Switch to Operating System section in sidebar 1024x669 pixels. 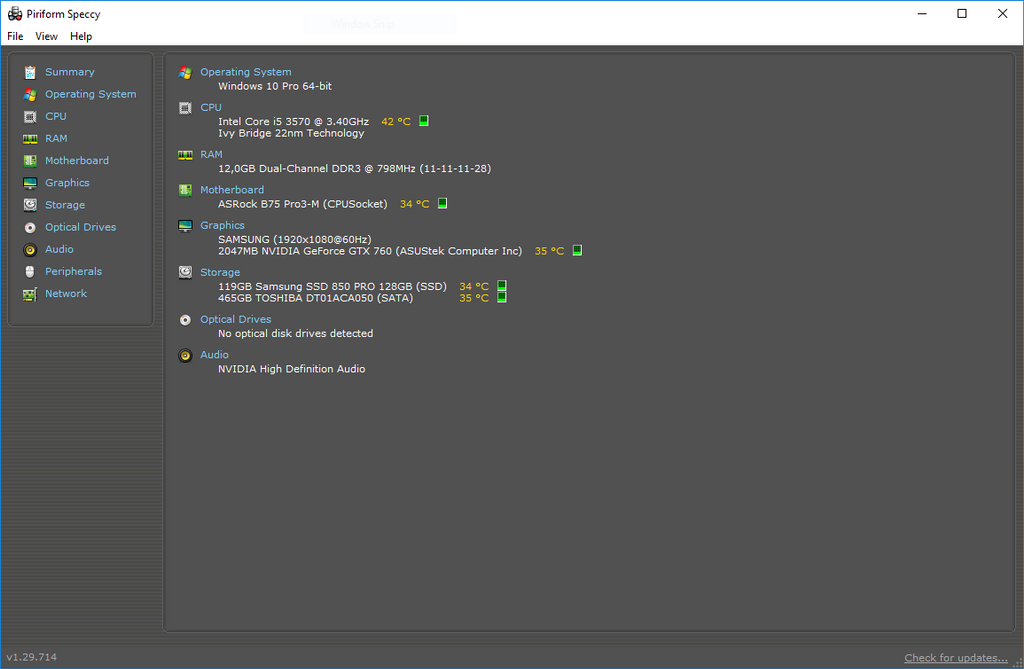point(91,94)
